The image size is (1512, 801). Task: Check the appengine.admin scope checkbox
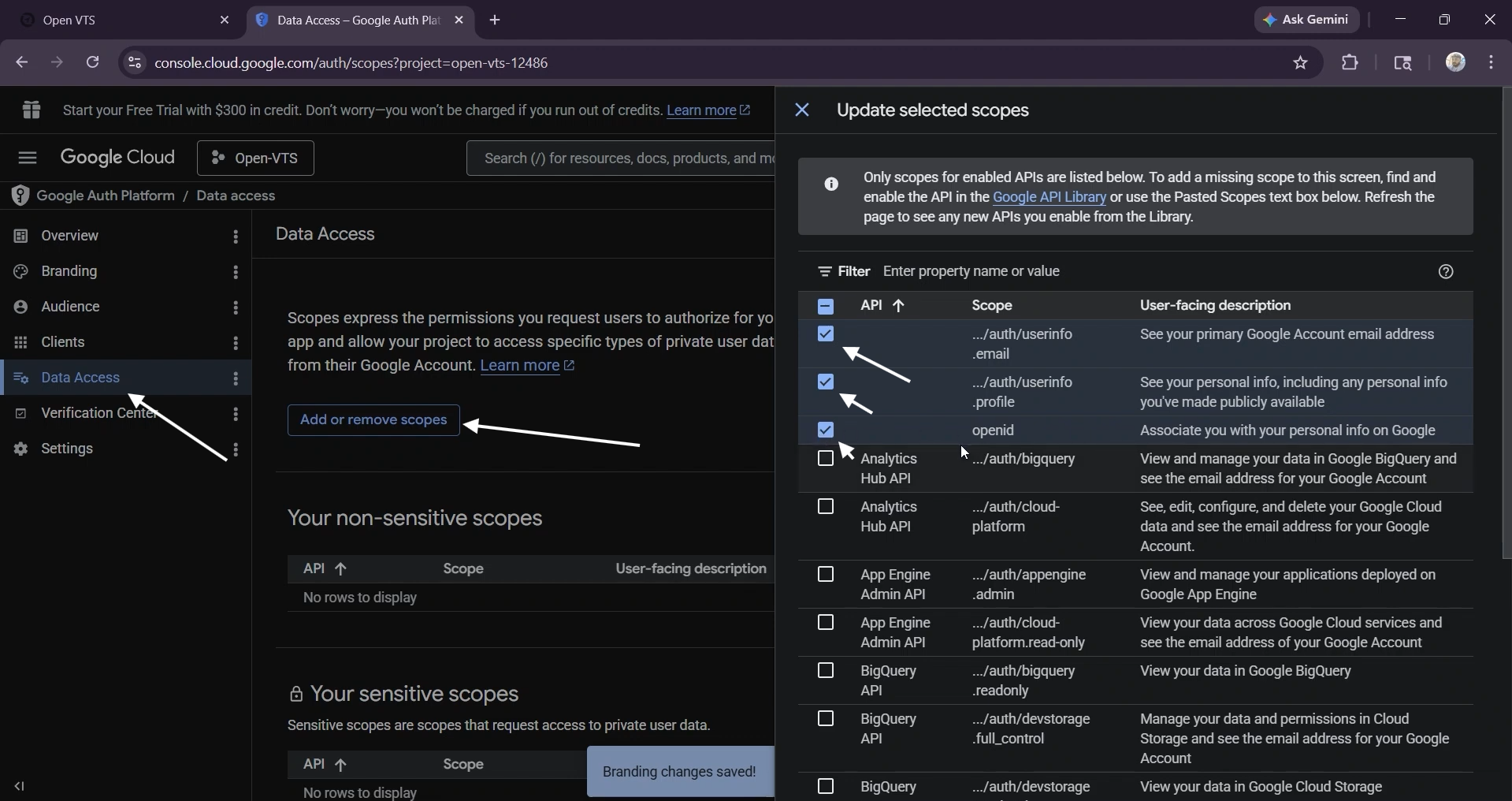(x=826, y=575)
